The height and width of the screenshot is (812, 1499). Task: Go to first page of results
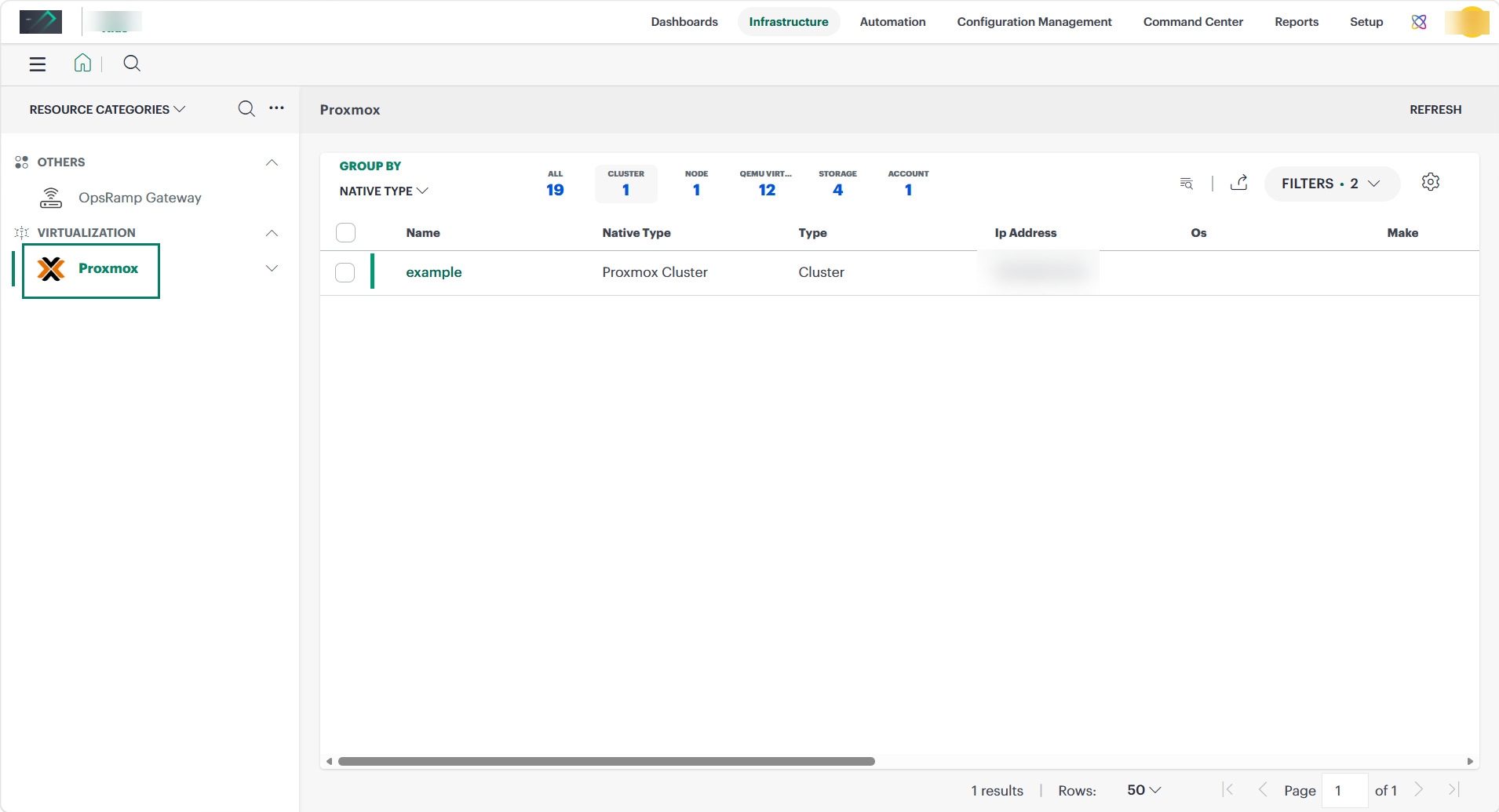(x=1228, y=790)
